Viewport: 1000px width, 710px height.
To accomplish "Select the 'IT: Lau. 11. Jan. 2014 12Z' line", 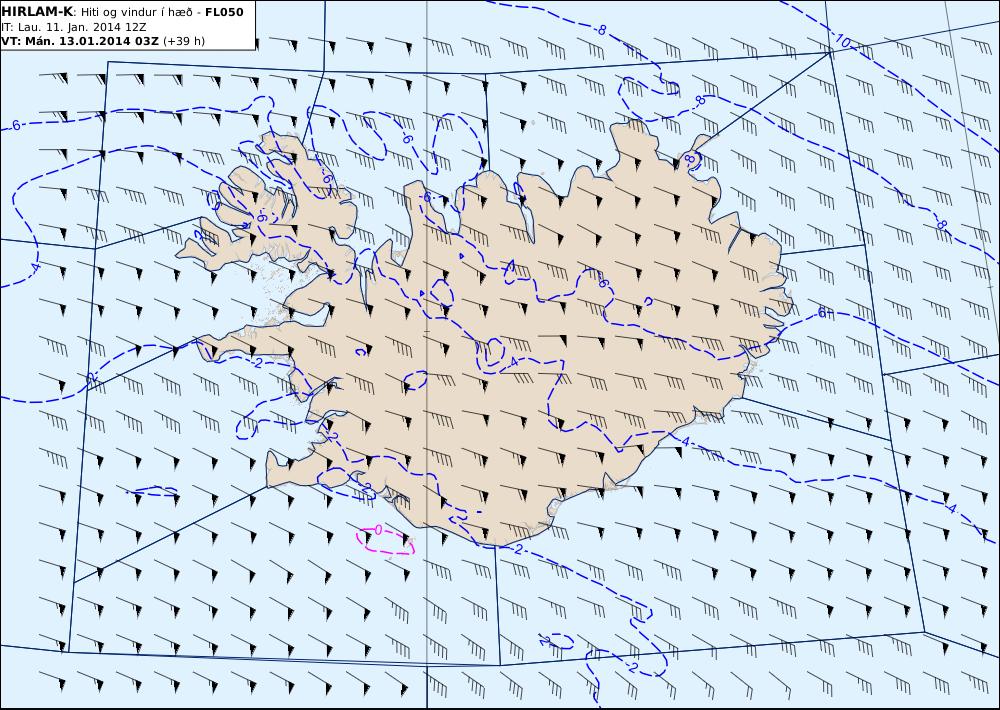I will point(73,27).
